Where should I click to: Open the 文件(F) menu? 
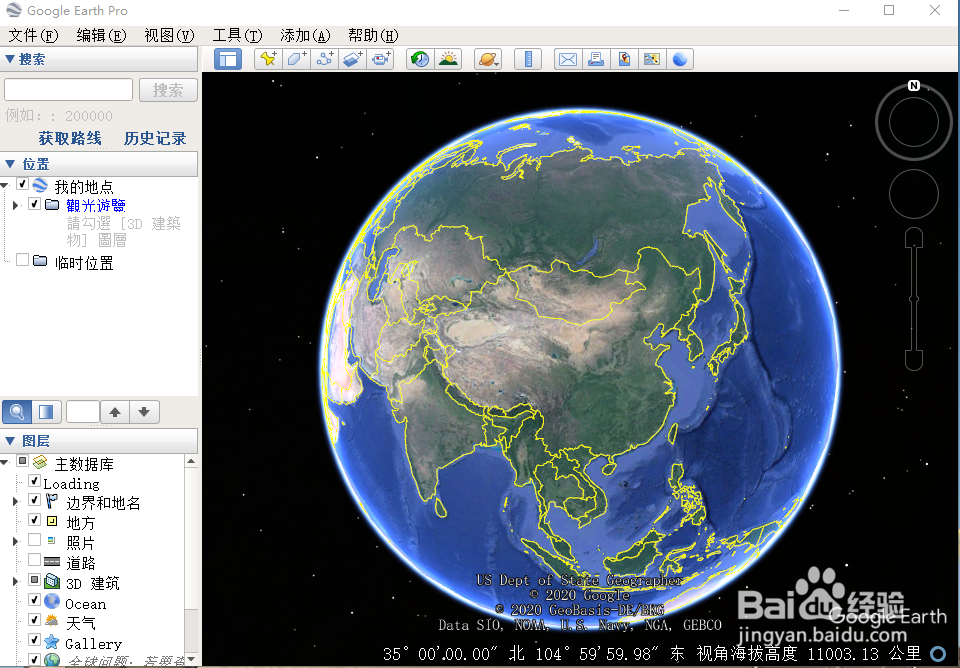point(33,36)
